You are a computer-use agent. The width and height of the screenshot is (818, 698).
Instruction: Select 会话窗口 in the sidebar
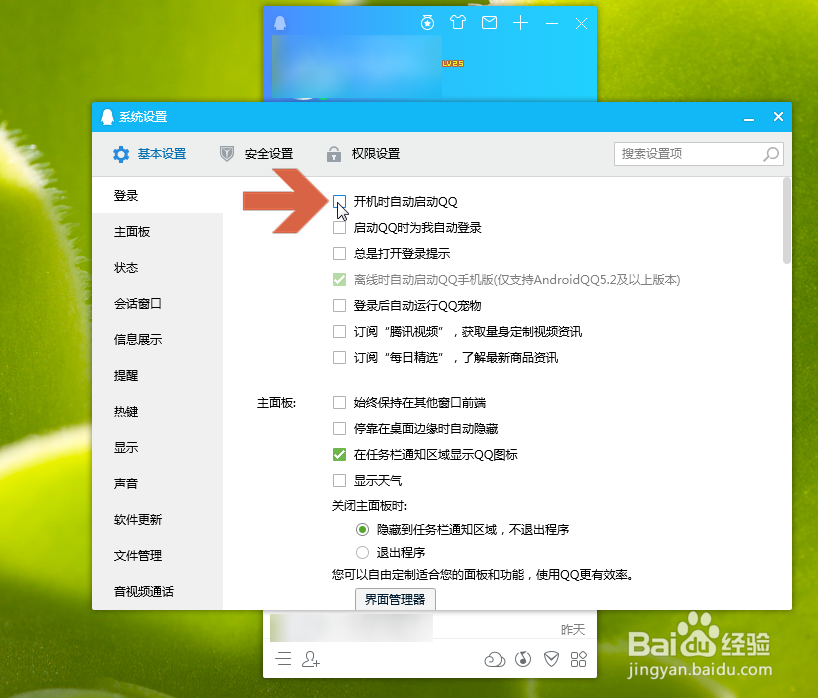[158, 304]
